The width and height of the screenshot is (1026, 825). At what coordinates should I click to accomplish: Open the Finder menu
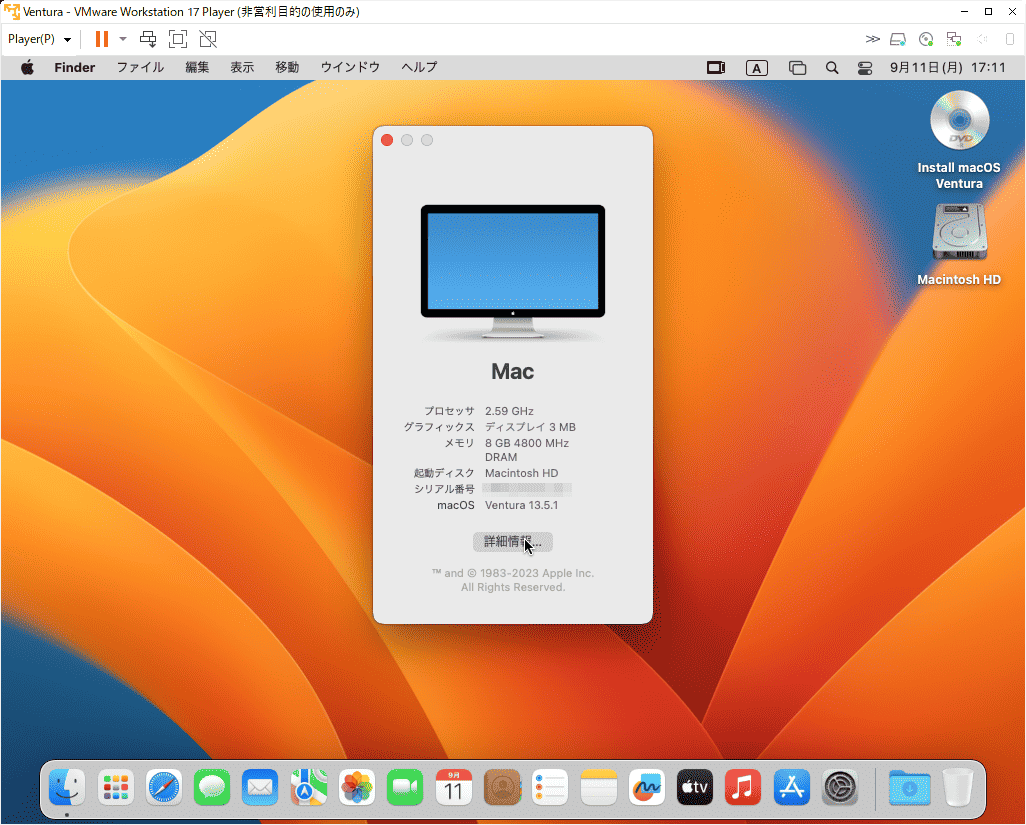75,67
